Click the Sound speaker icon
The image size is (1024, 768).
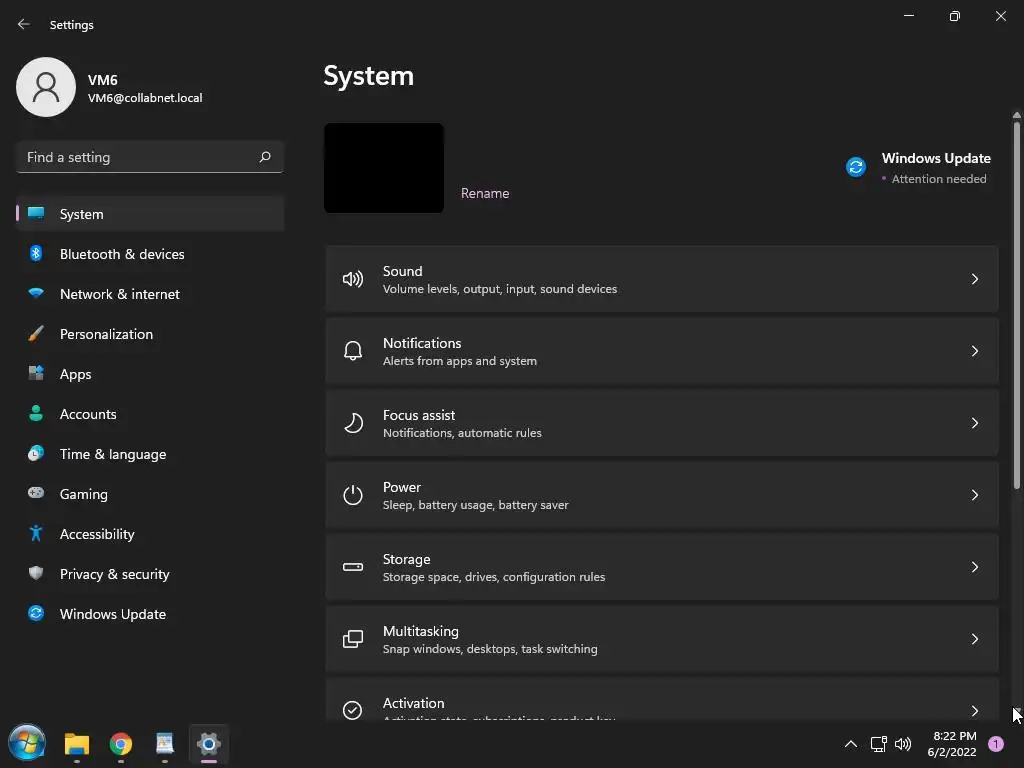[x=353, y=280]
